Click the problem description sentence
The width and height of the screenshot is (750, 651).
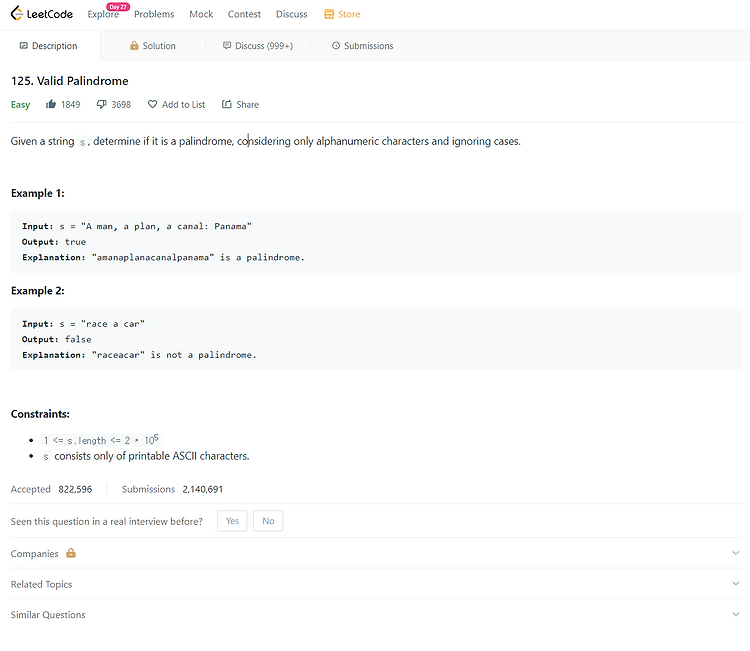coord(265,141)
